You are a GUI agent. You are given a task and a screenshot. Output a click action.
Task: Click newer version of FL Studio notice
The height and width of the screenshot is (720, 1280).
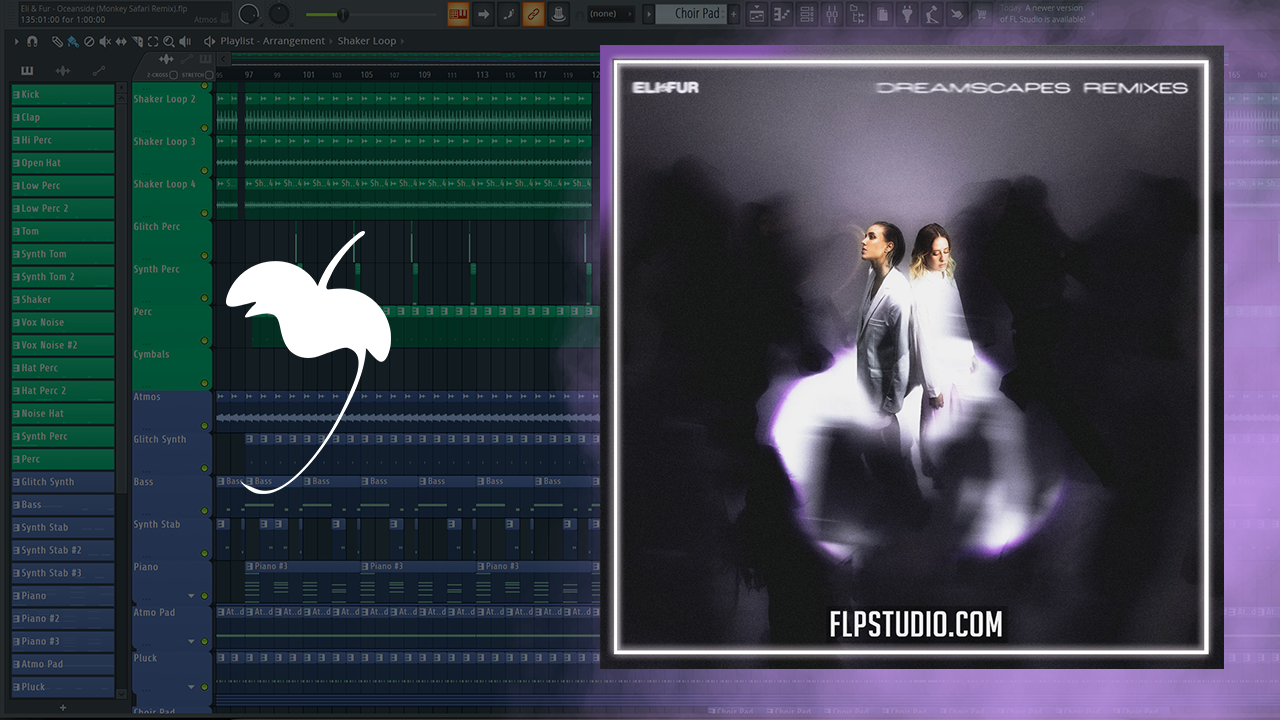pos(1043,14)
